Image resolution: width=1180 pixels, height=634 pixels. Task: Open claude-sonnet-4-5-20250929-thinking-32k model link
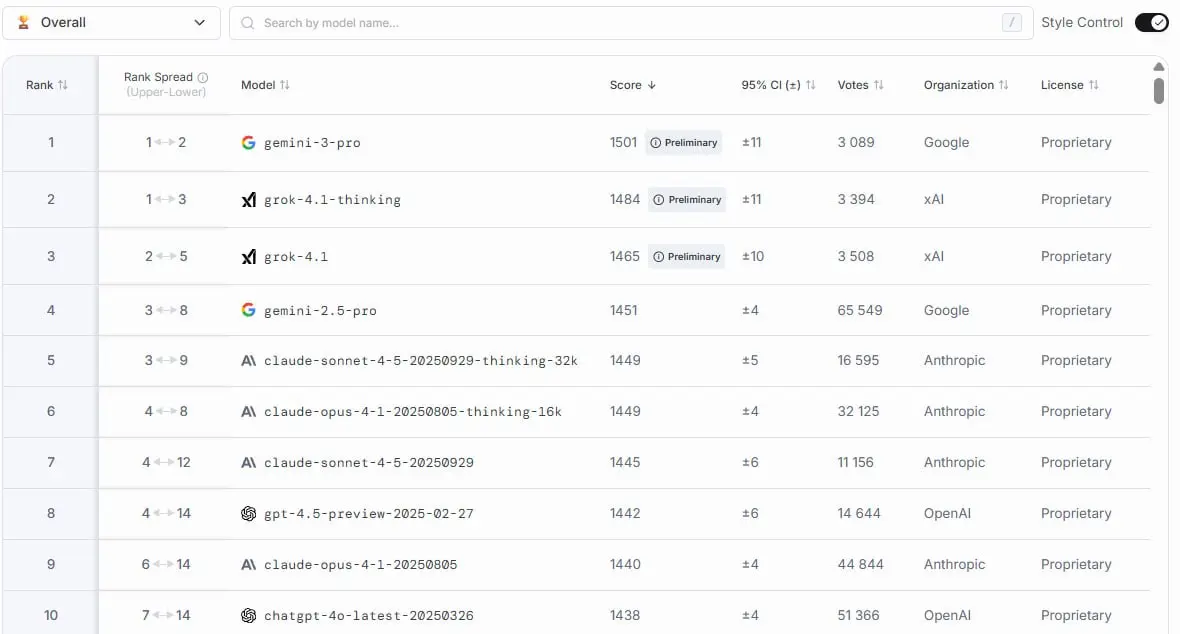(x=421, y=361)
